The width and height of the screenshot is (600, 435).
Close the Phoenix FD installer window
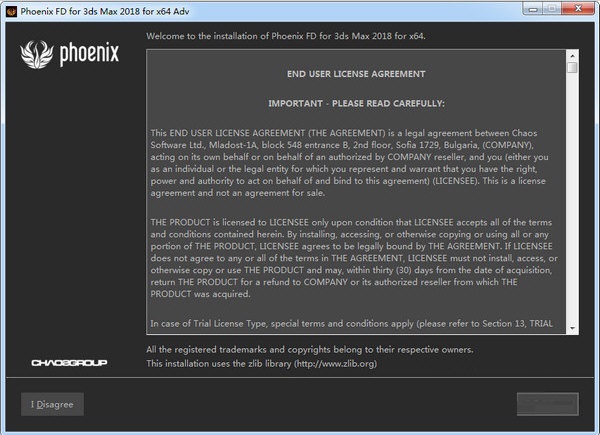(x=578, y=9)
